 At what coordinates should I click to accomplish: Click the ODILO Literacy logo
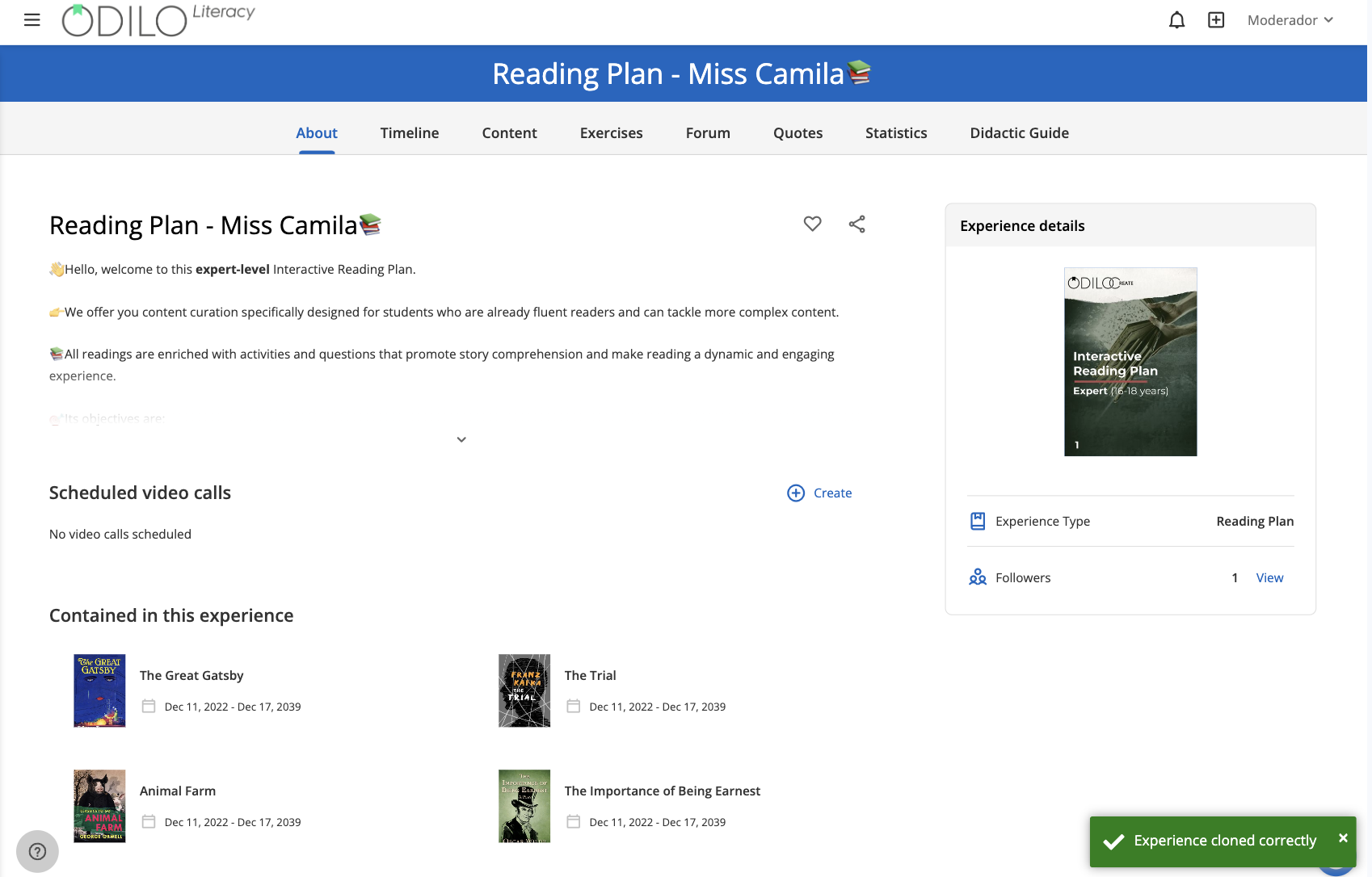(158, 20)
